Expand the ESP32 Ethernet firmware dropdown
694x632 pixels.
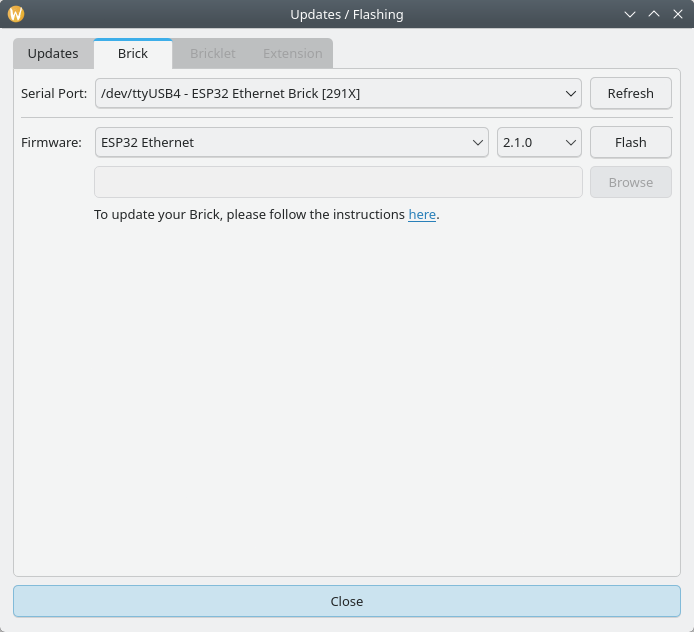[x=292, y=142]
